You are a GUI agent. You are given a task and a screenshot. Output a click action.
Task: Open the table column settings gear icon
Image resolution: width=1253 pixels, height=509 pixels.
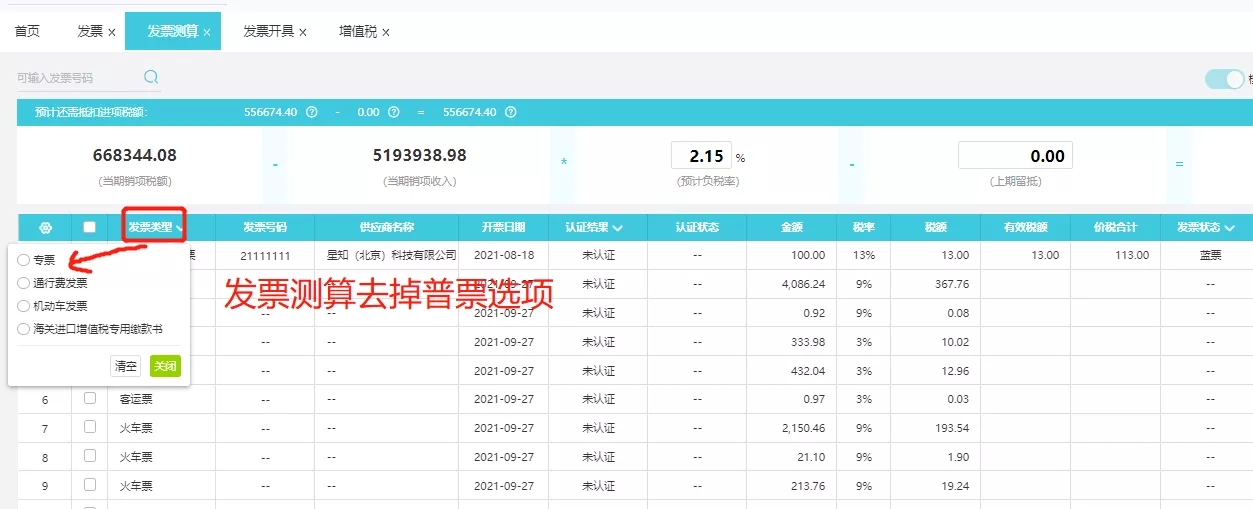(x=45, y=227)
